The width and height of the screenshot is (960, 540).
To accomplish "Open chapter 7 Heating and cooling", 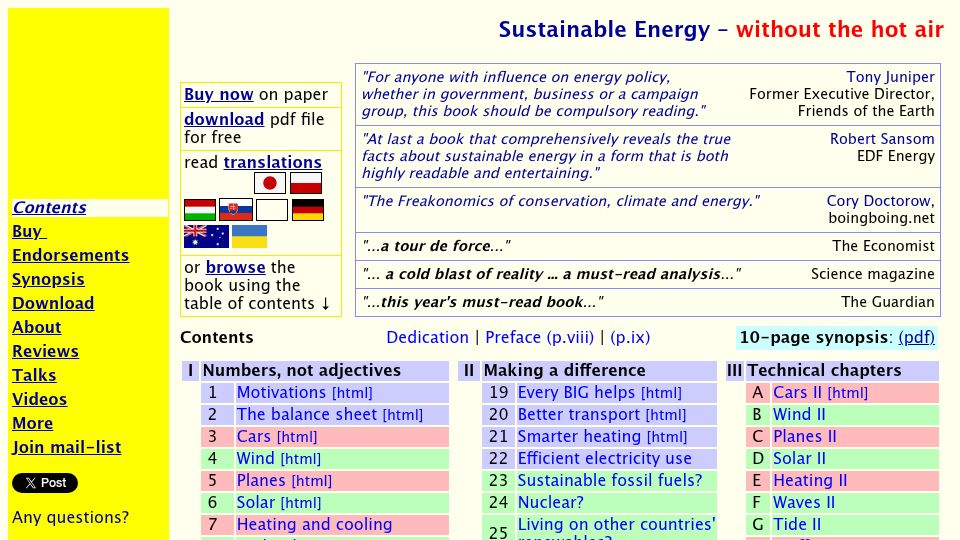I will pyautogui.click(x=315, y=525).
